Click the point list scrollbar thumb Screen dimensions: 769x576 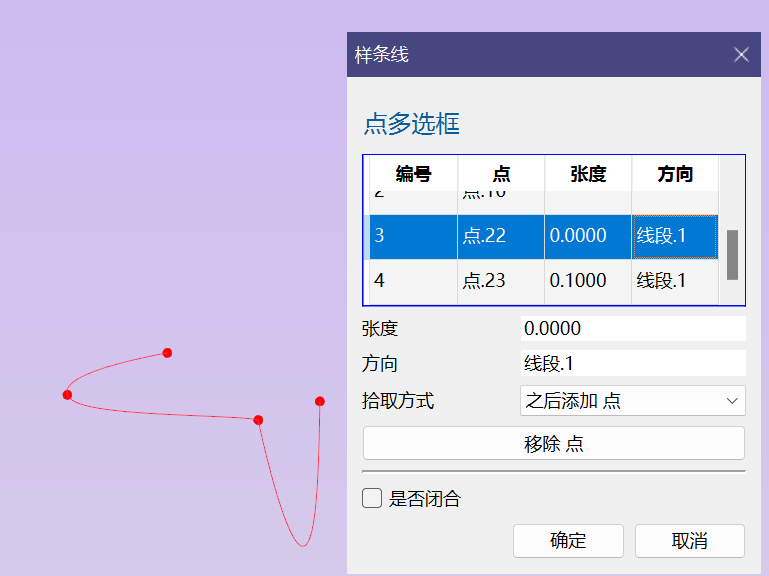coord(732,255)
